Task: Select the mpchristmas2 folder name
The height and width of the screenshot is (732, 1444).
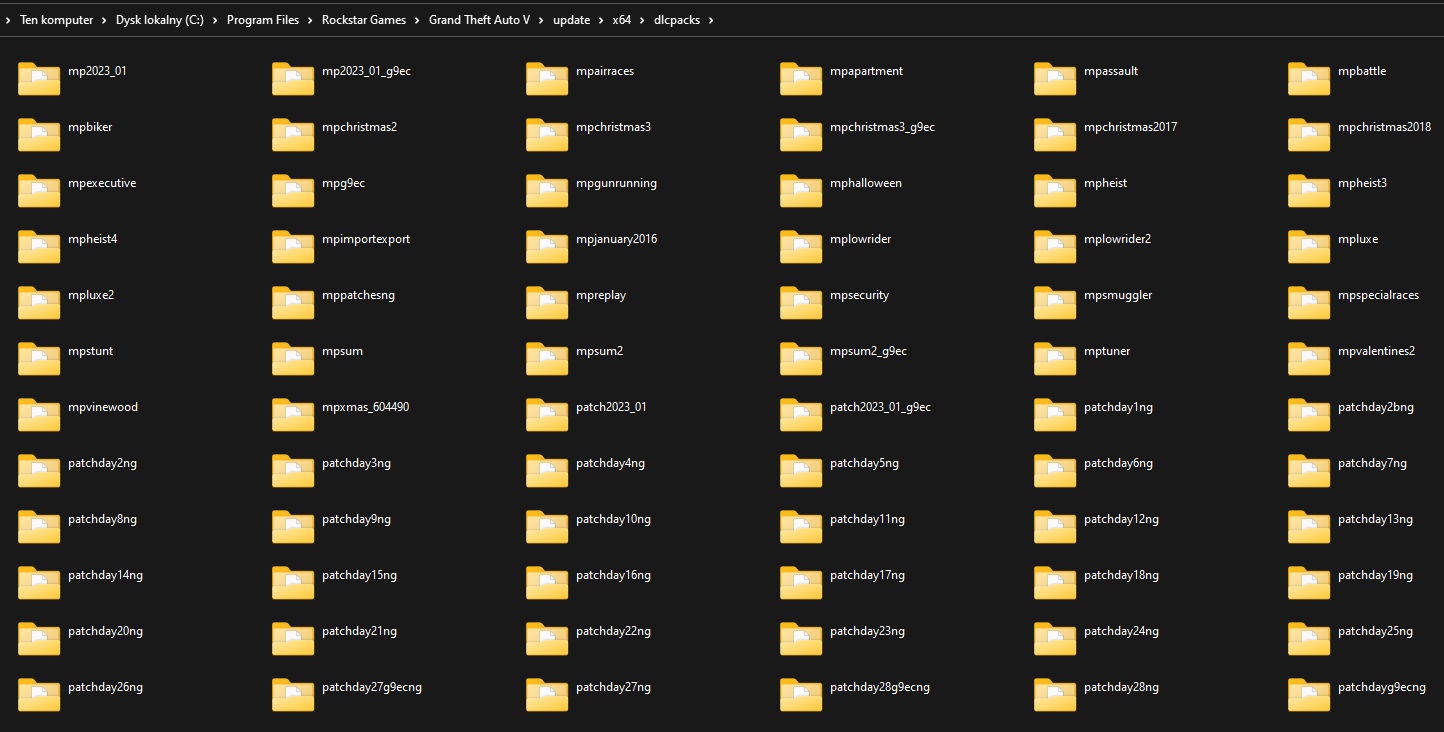Action: 359,127
